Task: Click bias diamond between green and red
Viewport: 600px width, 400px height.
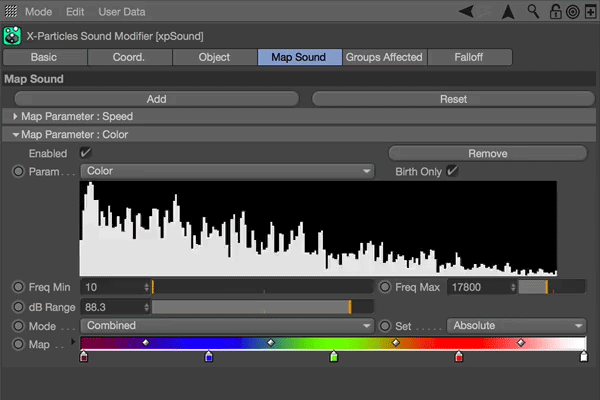Action: click(396, 342)
